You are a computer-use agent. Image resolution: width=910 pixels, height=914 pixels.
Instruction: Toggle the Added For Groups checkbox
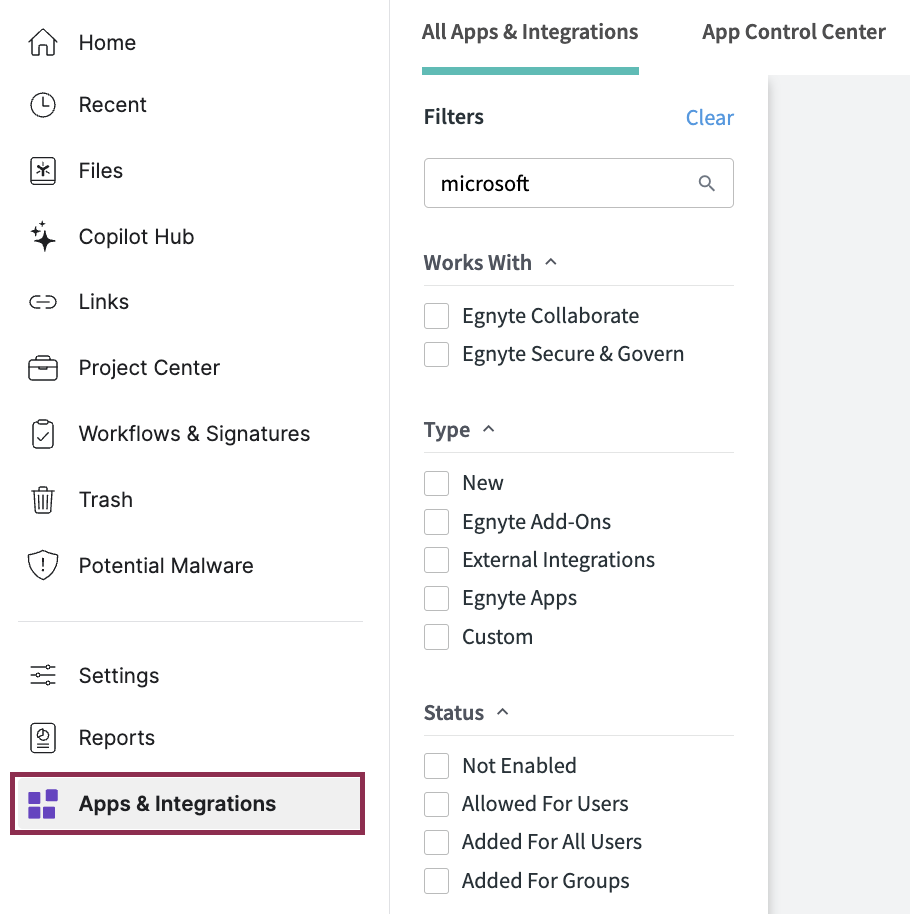(x=437, y=881)
